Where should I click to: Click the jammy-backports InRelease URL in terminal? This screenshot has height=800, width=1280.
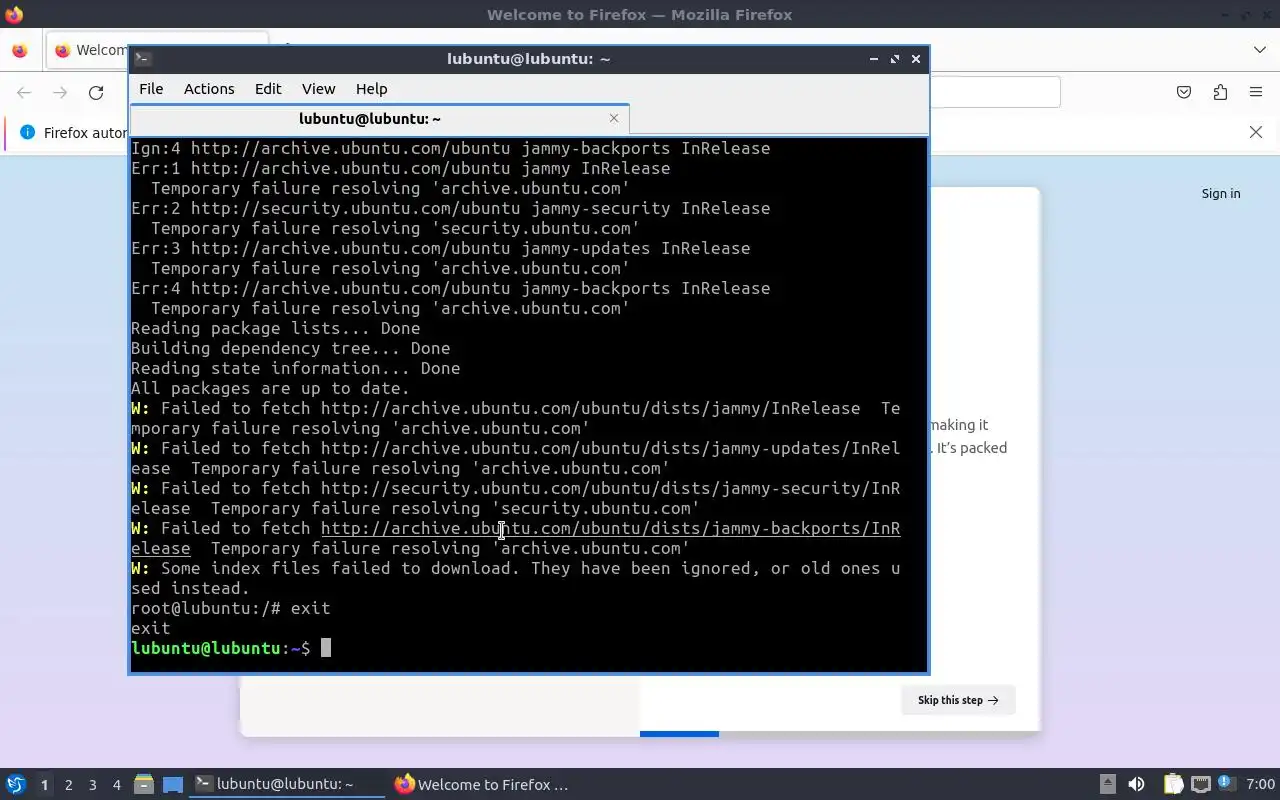pos(610,528)
